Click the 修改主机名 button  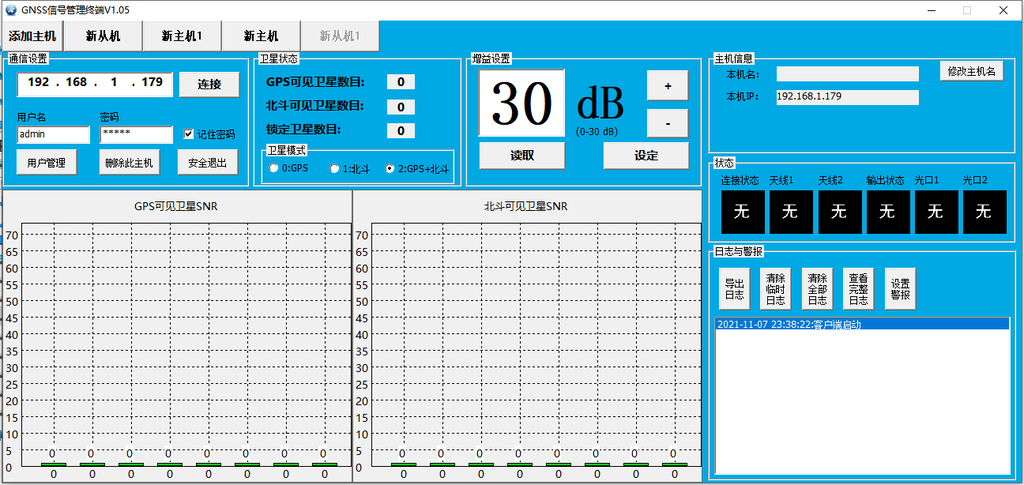pos(970,71)
